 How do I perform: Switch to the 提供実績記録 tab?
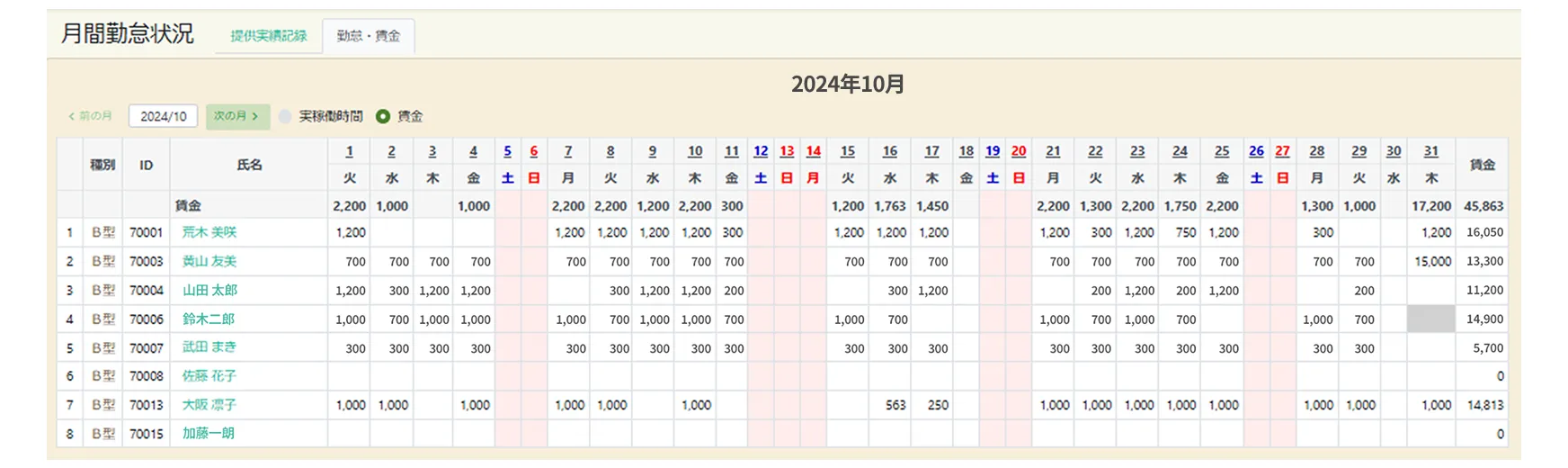(x=268, y=36)
